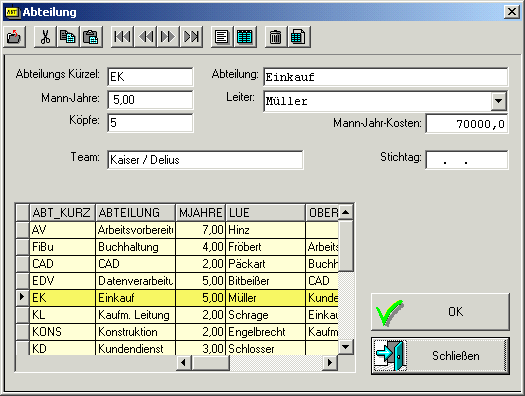Click the Konstruktion cell
This screenshot has width=525, height=396.
coord(135,332)
